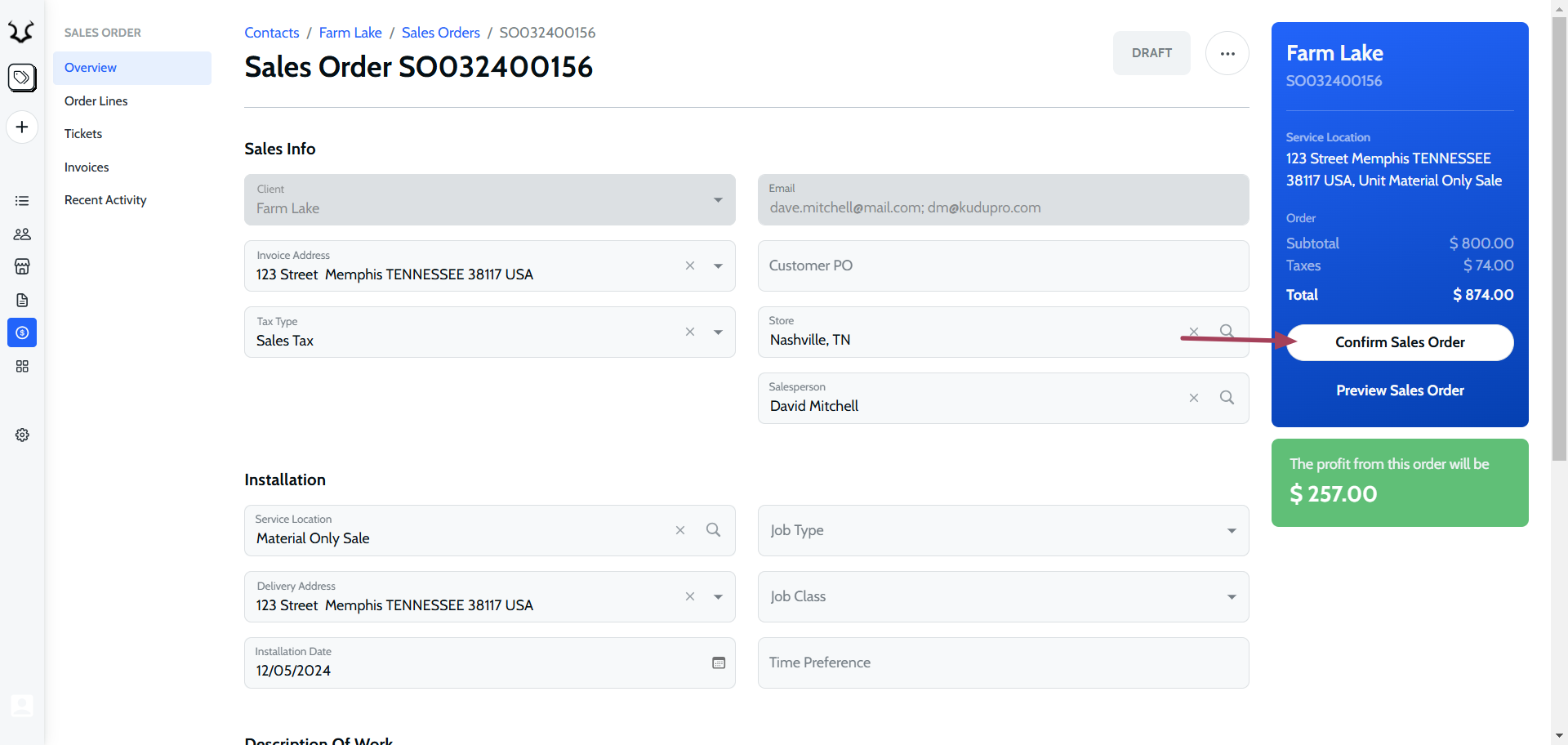1568x745 pixels.
Task: Open the store icon in left sidebar
Action: tap(22, 267)
